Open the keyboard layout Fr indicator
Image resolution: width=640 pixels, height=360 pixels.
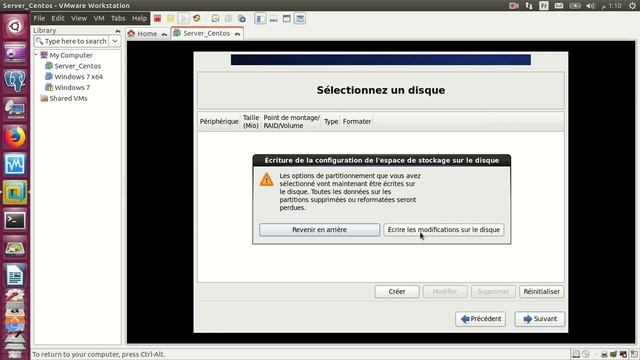tap(544, 6)
